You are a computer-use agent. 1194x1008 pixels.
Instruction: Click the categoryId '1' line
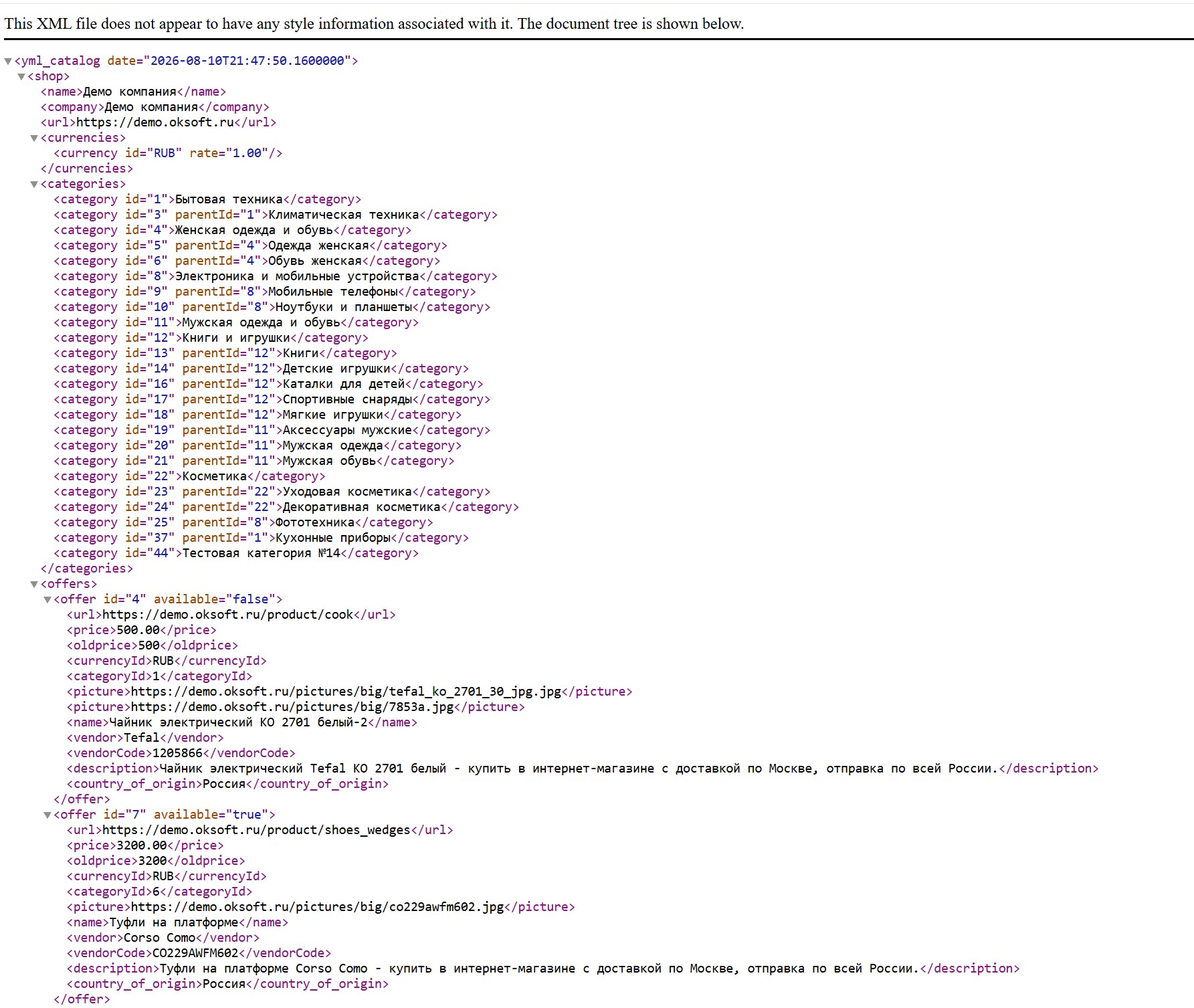tap(160, 676)
